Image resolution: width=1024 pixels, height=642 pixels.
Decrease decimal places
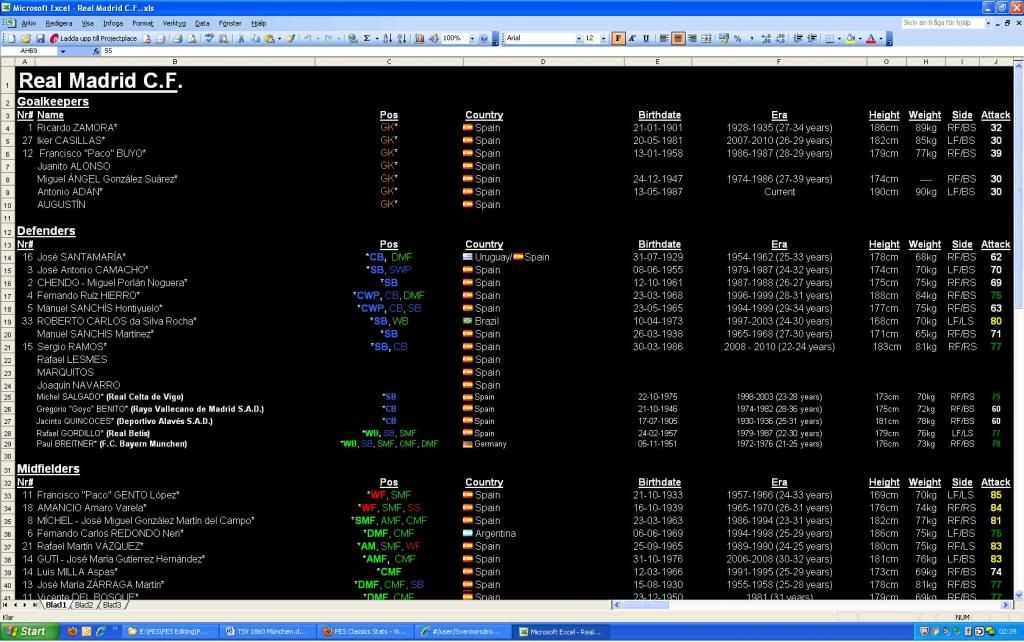[780, 39]
